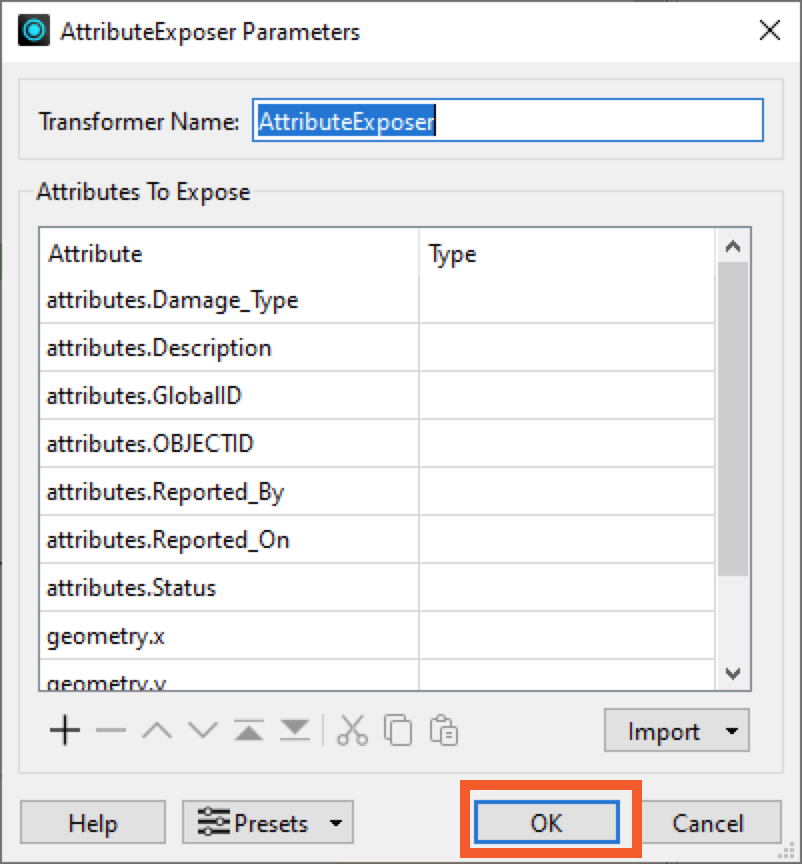Move selected attribute to the bottom
The height and width of the screenshot is (864, 802).
point(293,730)
